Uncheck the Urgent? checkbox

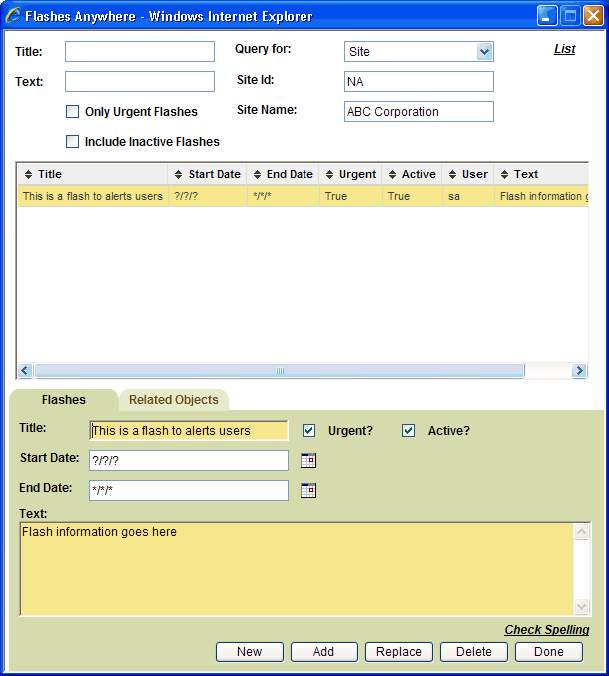point(309,430)
